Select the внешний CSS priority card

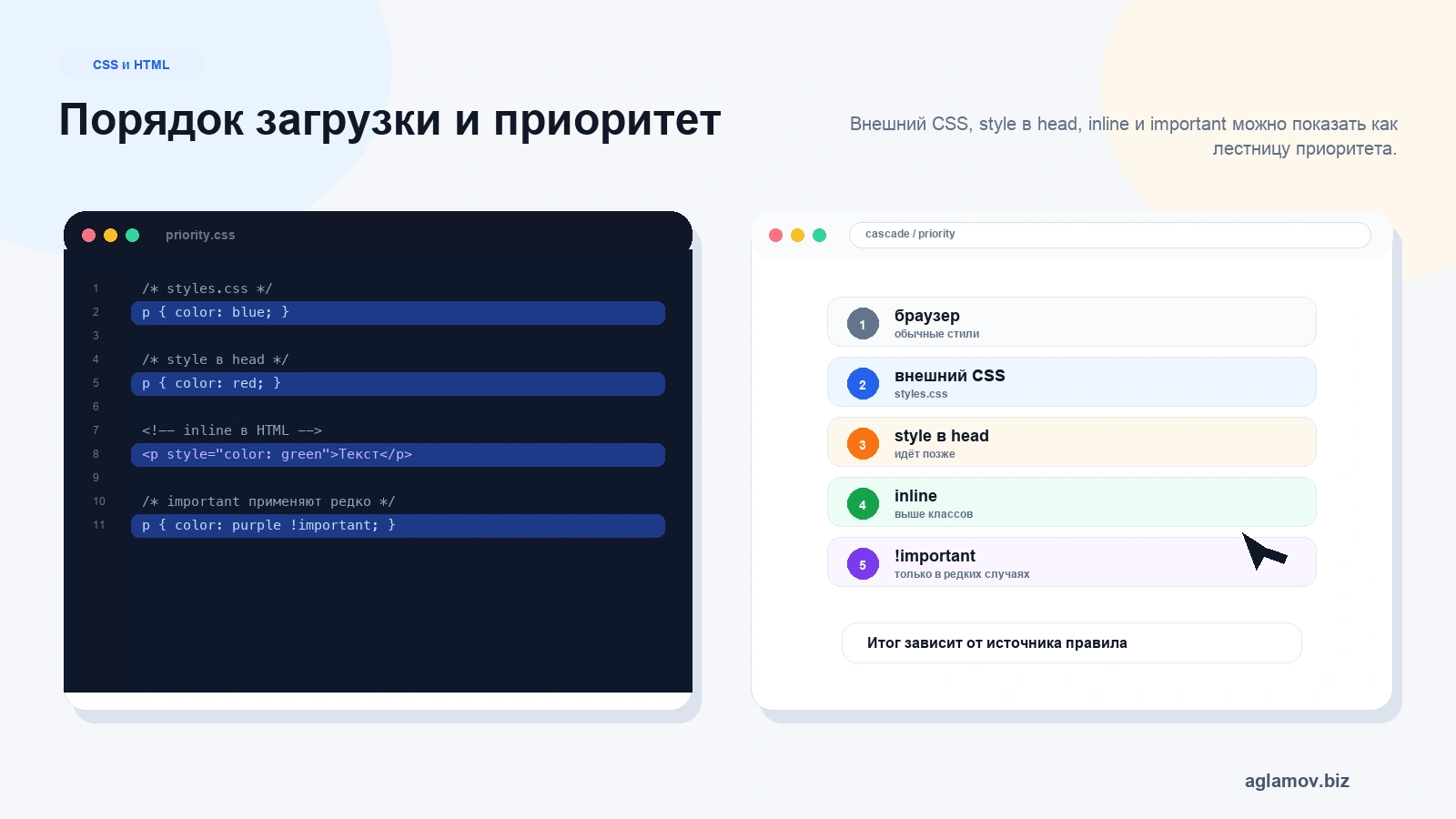click(1071, 382)
